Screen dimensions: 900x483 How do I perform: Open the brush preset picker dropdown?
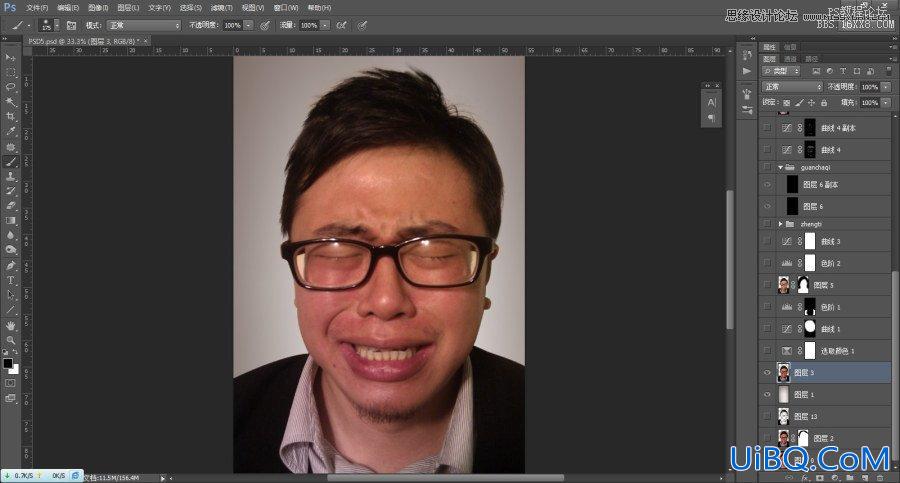pyautogui.click(x=56, y=25)
